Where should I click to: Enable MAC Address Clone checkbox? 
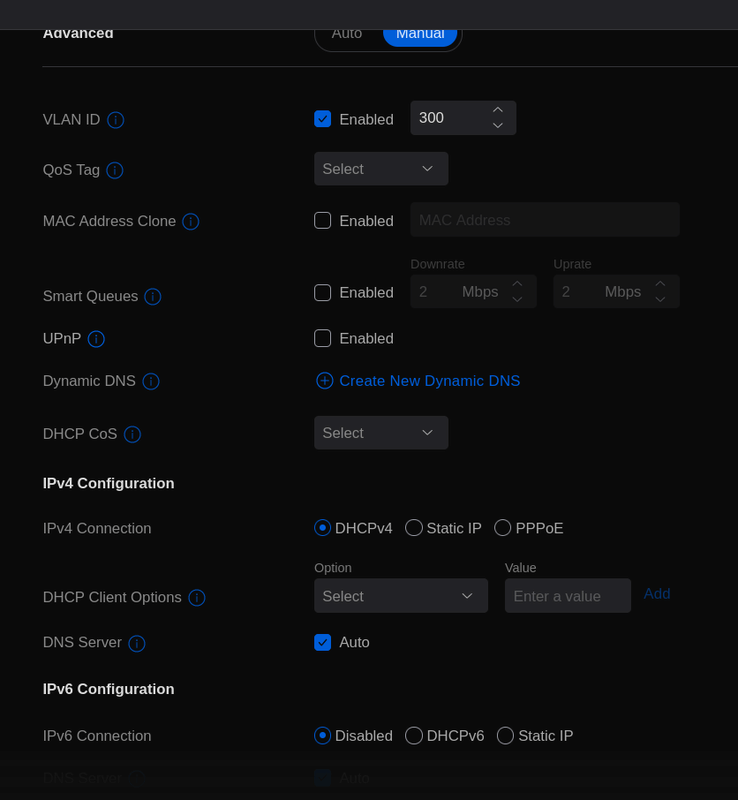(x=323, y=220)
